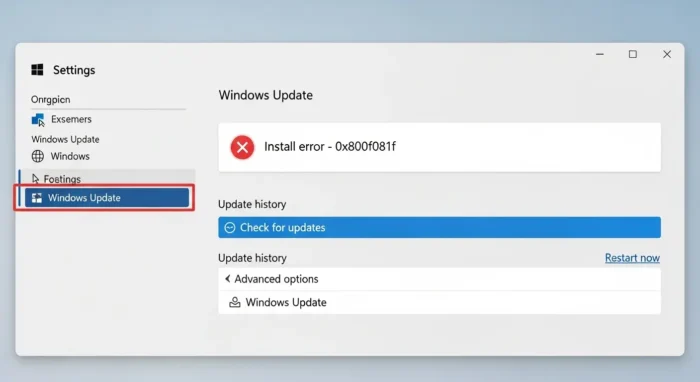Screen dimensions: 700x382
Task: Maximize the Settings window
Action: coord(633,54)
